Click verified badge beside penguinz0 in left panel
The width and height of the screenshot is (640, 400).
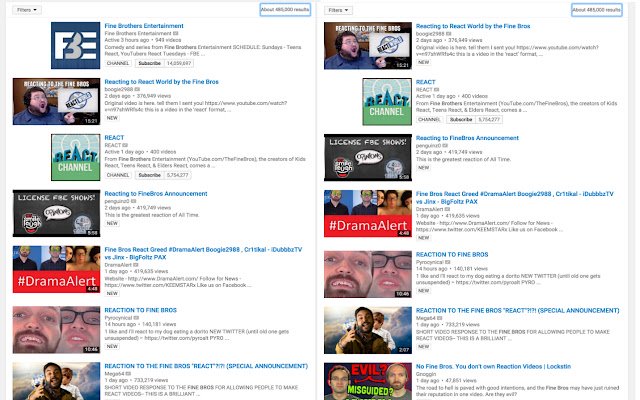[x=133, y=201]
